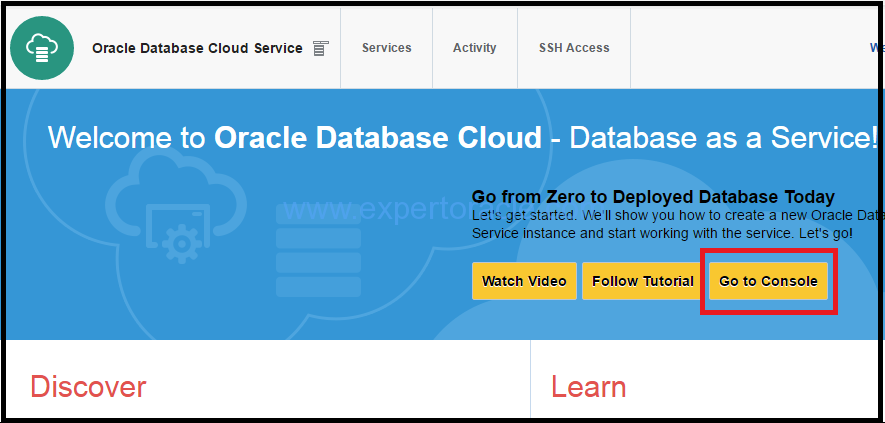The height and width of the screenshot is (423, 885).
Task: Open the menu icon beside the service title
Action: pyautogui.click(x=321, y=49)
